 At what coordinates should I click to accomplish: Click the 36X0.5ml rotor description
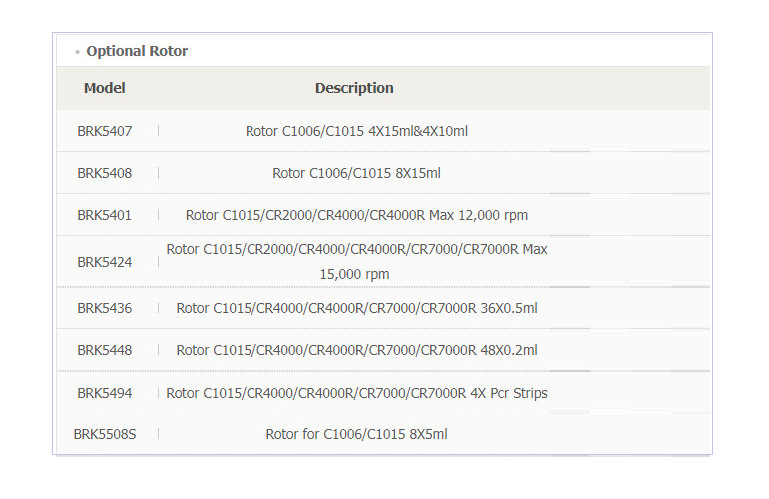pyautogui.click(x=357, y=308)
